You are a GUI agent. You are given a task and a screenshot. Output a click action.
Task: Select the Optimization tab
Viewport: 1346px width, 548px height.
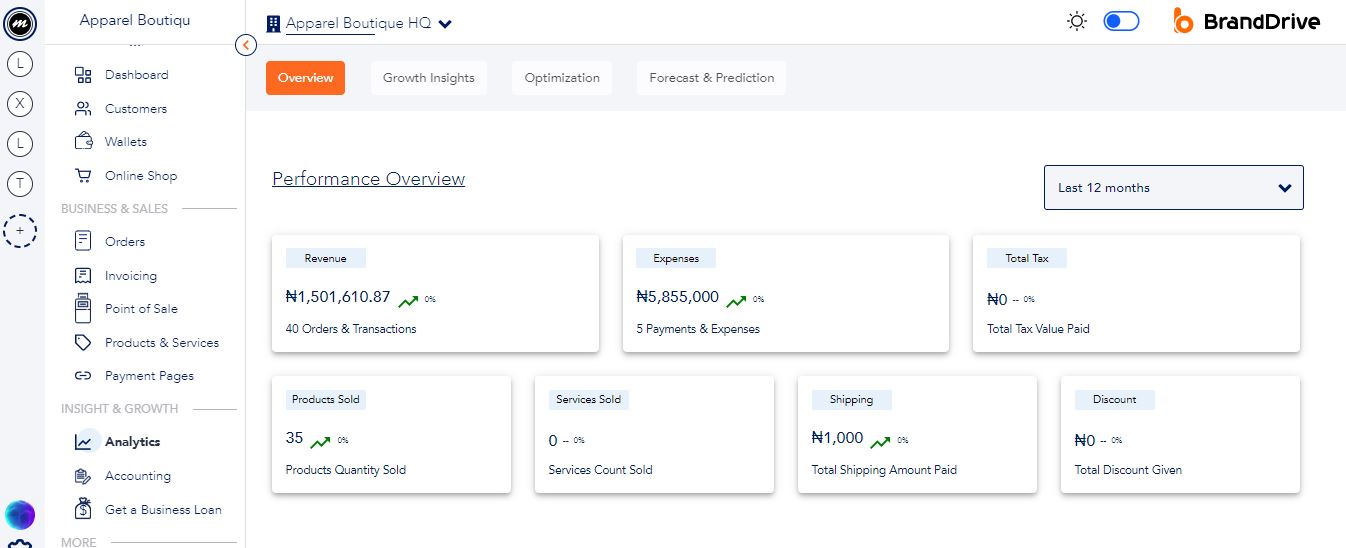(562, 78)
